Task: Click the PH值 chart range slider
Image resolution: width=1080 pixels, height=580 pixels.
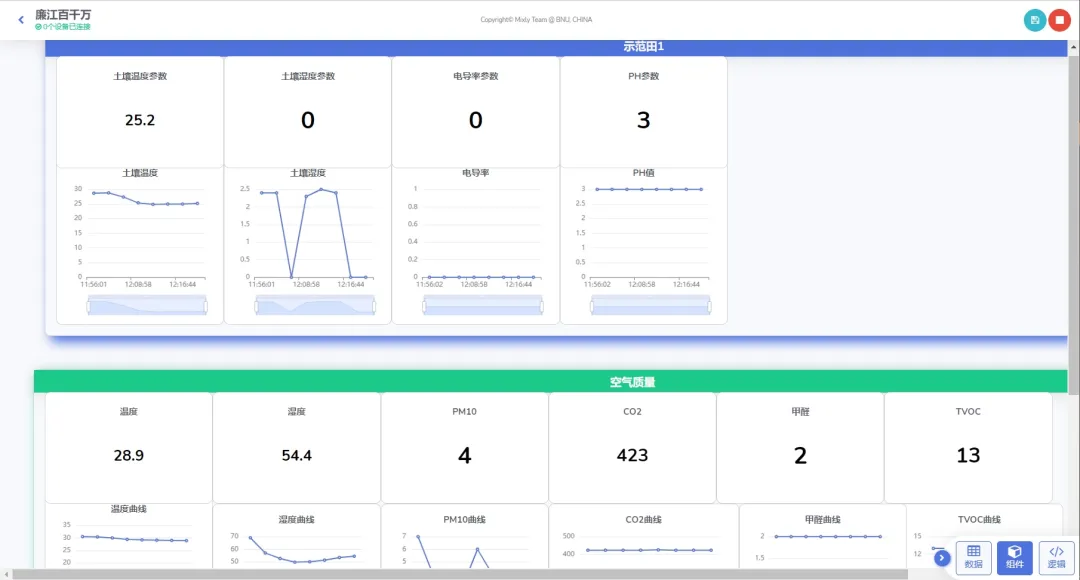Action: (651, 305)
